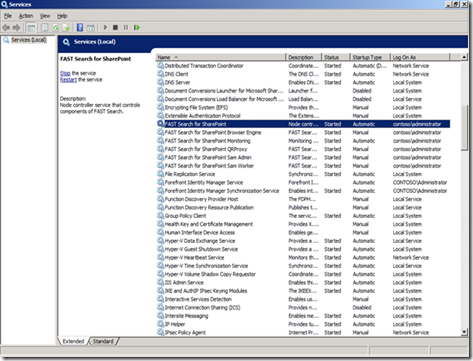This screenshot has height=361, width=473.
Task: Select Hyper-V Guest Shutdown Service
Action: pos(303,249)
